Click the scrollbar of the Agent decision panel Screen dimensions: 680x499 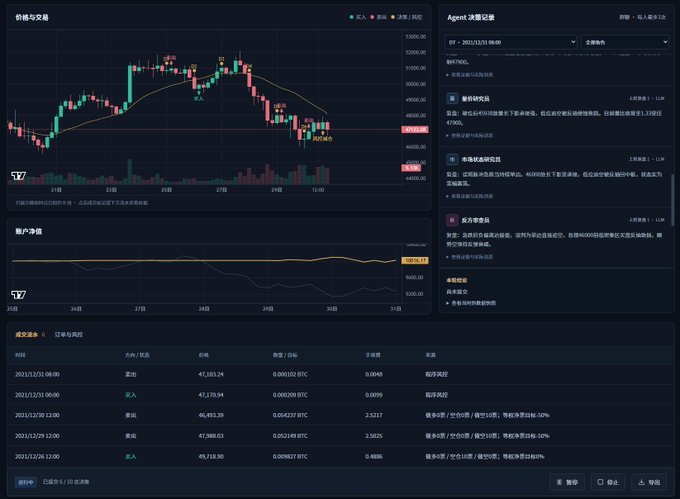672,200
